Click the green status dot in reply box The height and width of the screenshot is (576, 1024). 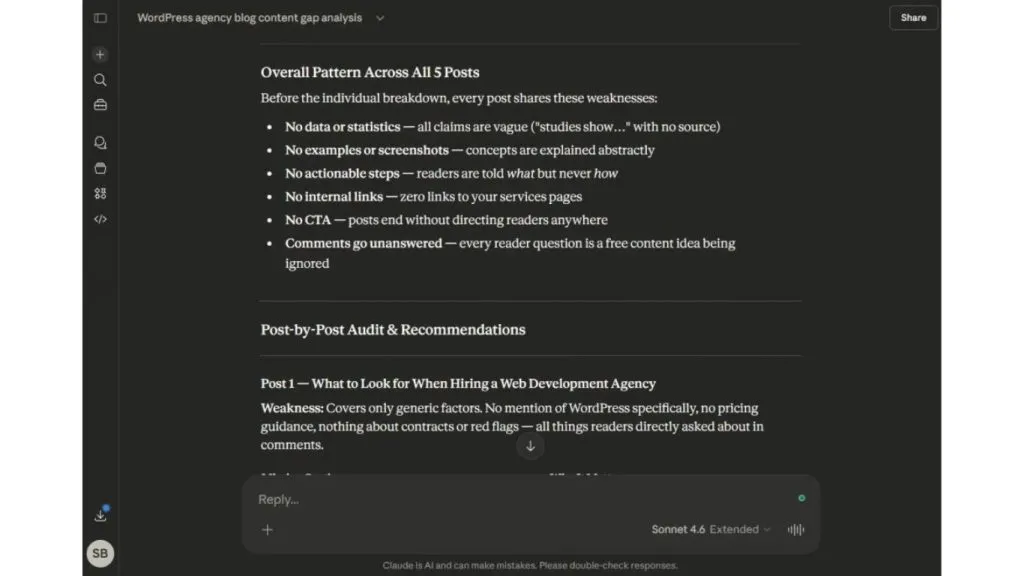(x=801, y=498)
